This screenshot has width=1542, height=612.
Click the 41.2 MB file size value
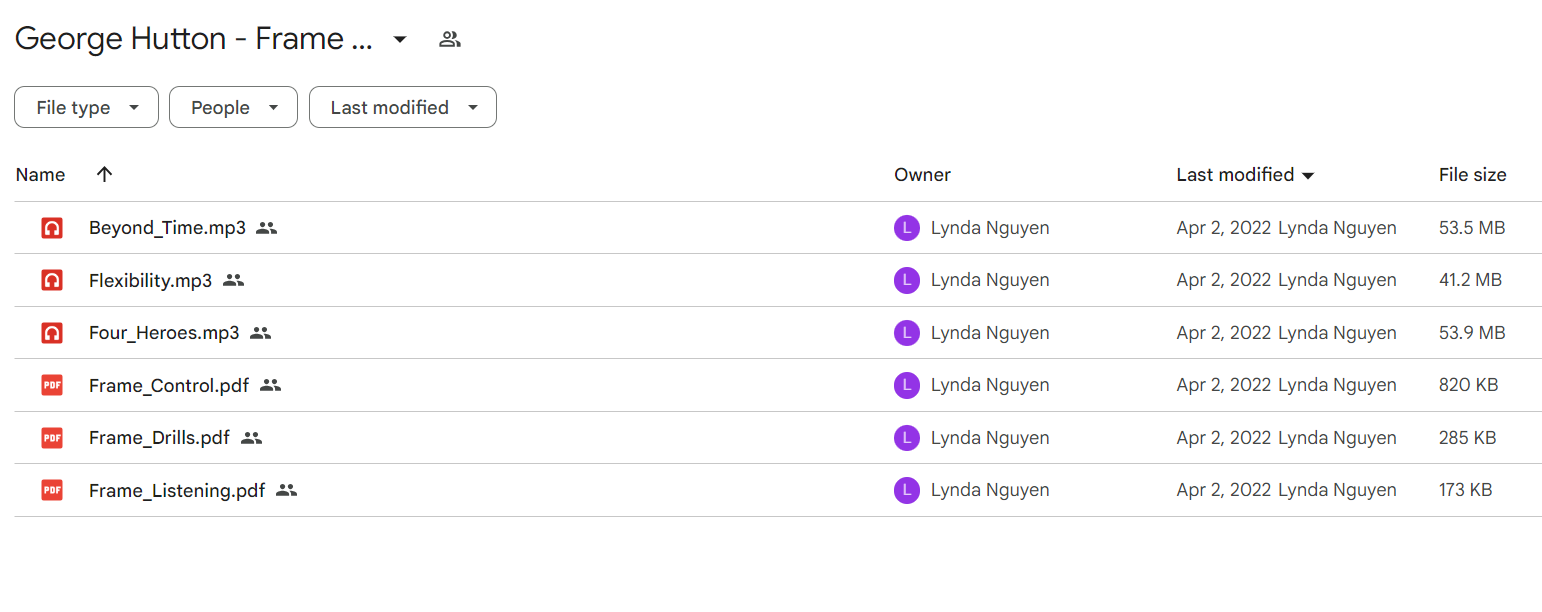tap(1470, 280)
